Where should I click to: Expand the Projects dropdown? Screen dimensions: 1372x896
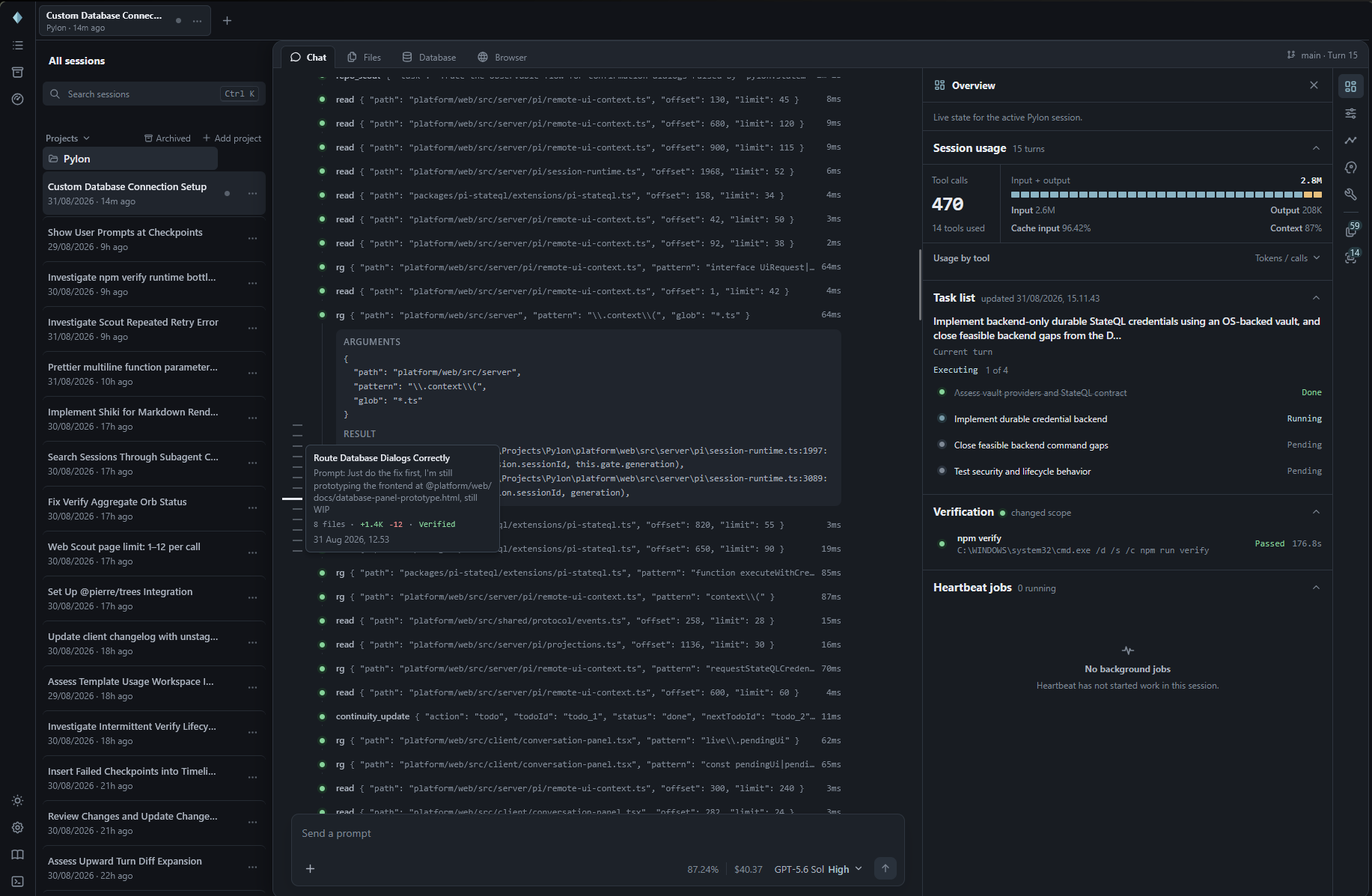[x=67, y=138]
